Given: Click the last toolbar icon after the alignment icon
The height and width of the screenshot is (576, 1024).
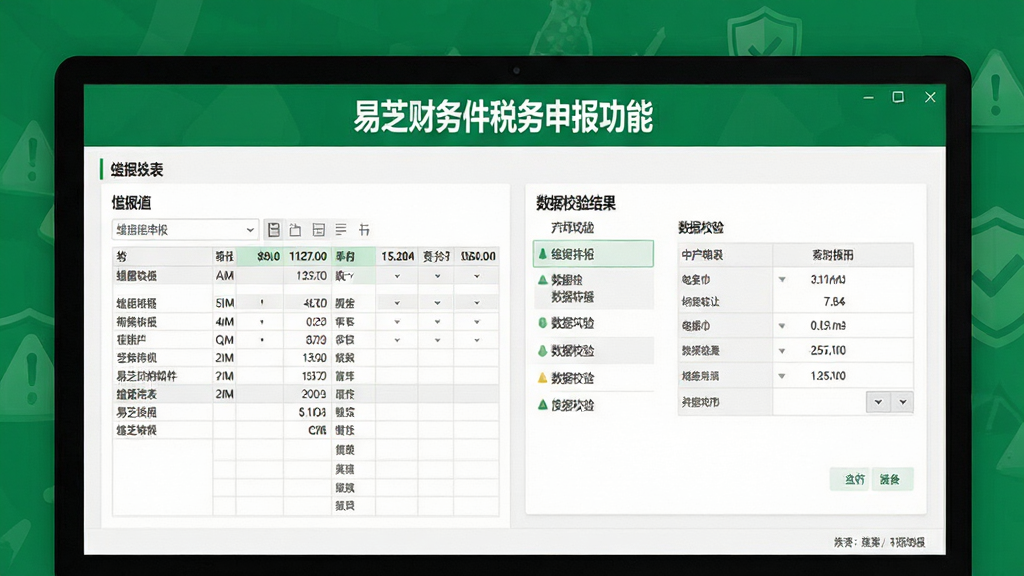Looking at the screenshot, I should tap(364, 230).
